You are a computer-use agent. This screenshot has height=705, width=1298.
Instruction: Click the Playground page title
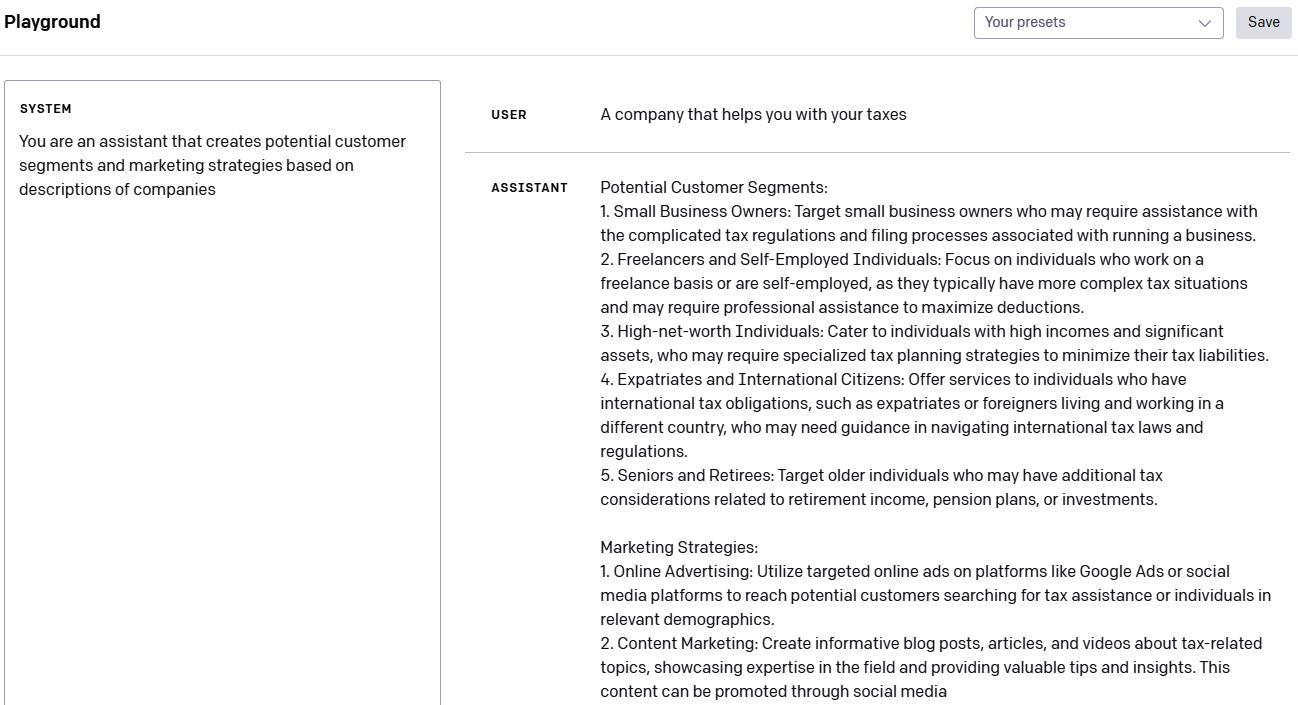[x=52, y=22]
